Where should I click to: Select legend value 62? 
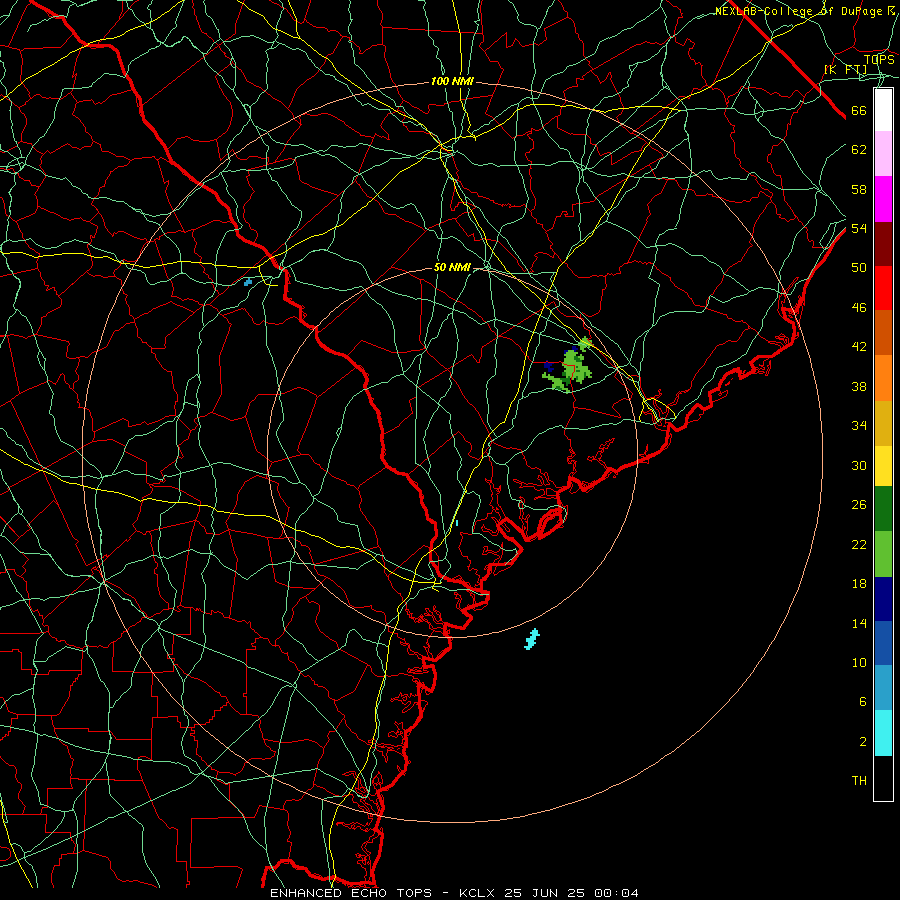point(859,150)
